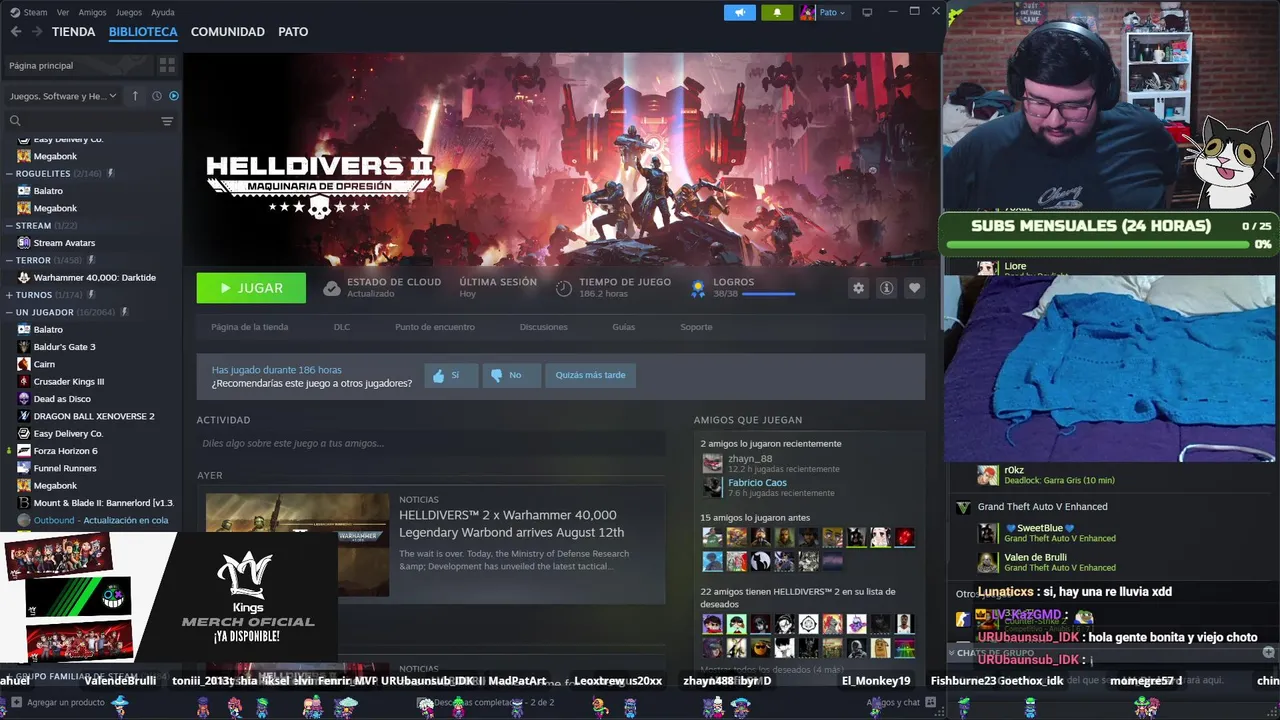
Task: Go forward using the Steam forward arrow
Action: click(x=36, y=32)
